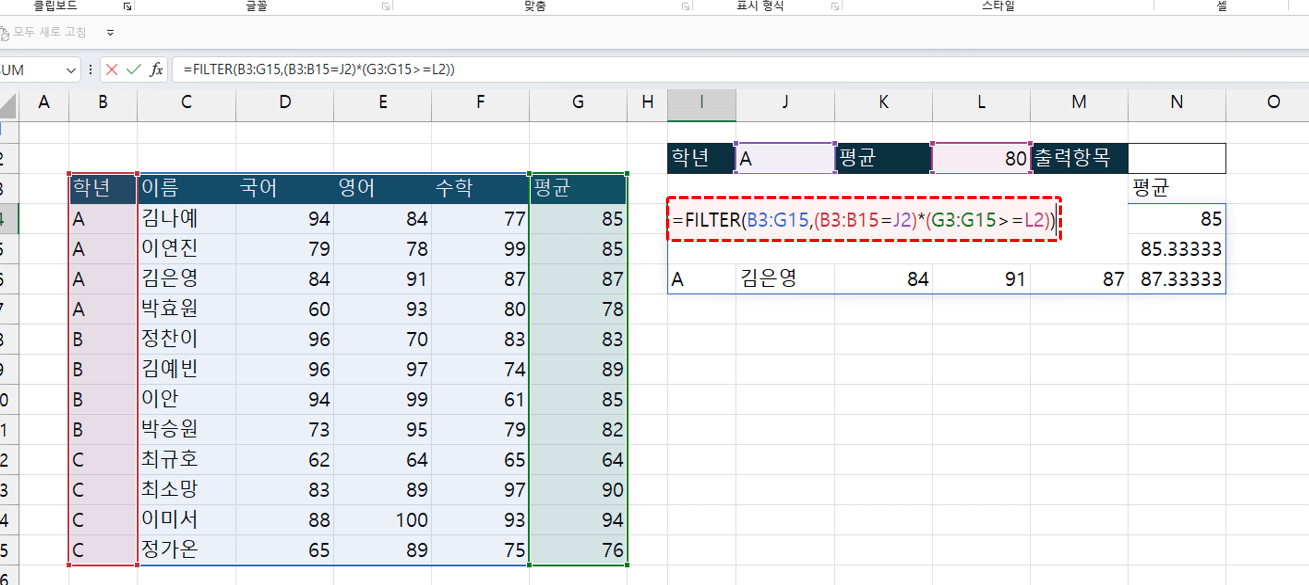Click the filtered result value 91 in column L
This screenshot has height=585, width=1309.
tap(981, 279)
